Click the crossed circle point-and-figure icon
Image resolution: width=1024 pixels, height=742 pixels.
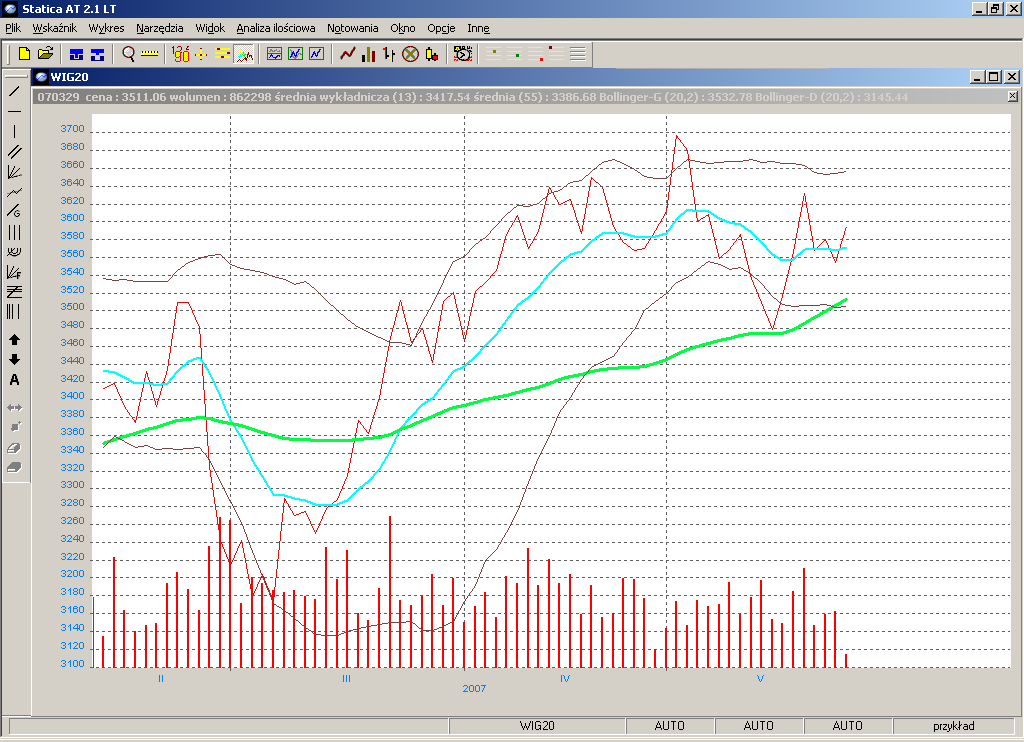coord(410,54)
